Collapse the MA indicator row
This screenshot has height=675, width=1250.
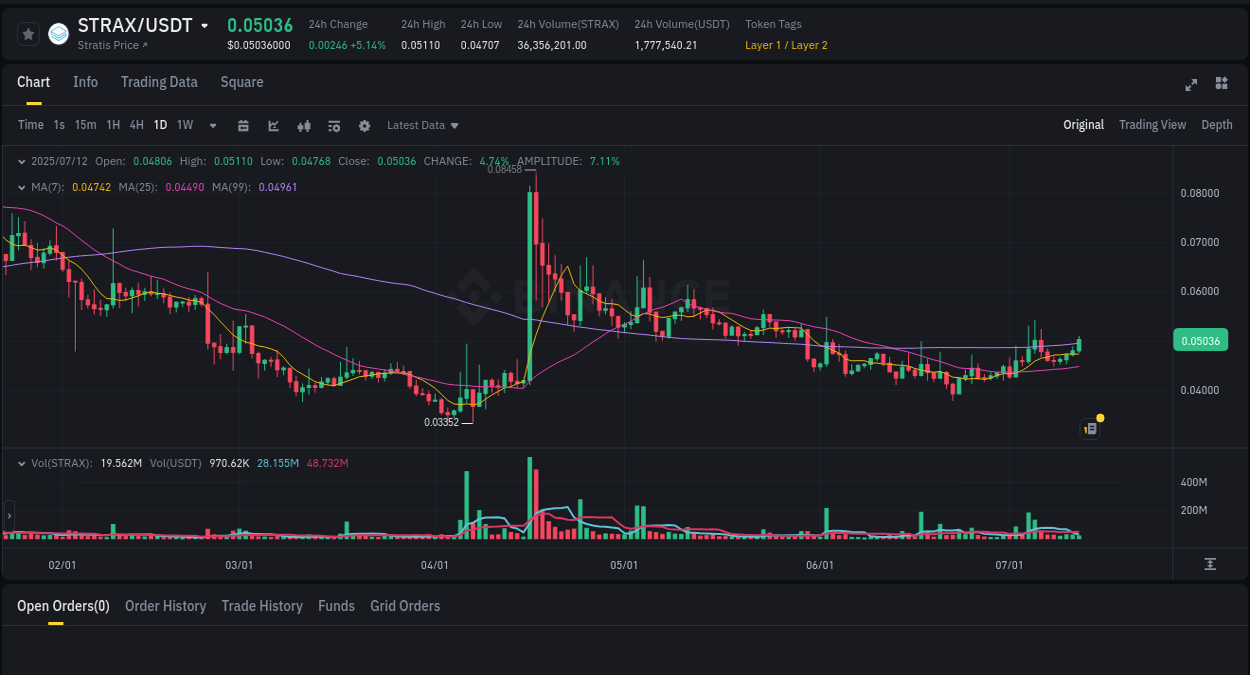tap(22, 187)
